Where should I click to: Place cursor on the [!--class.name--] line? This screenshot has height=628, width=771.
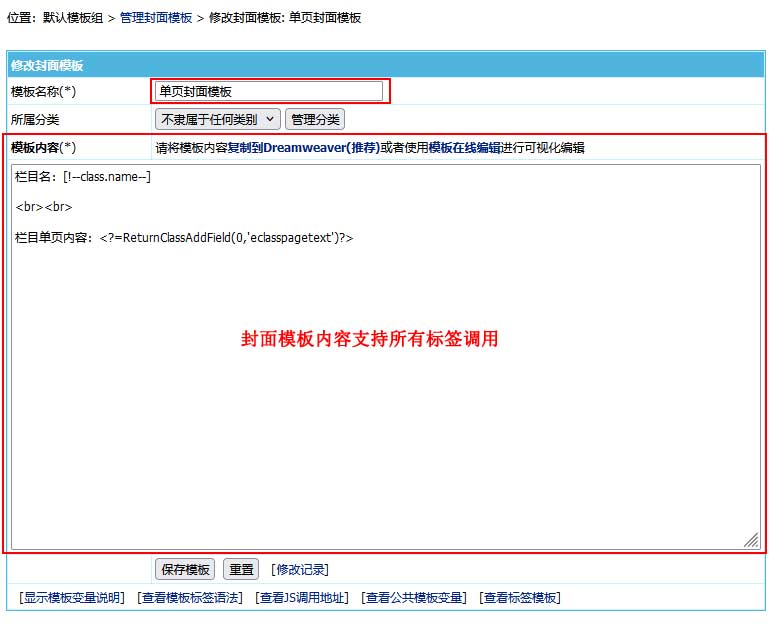coord(83,177)
